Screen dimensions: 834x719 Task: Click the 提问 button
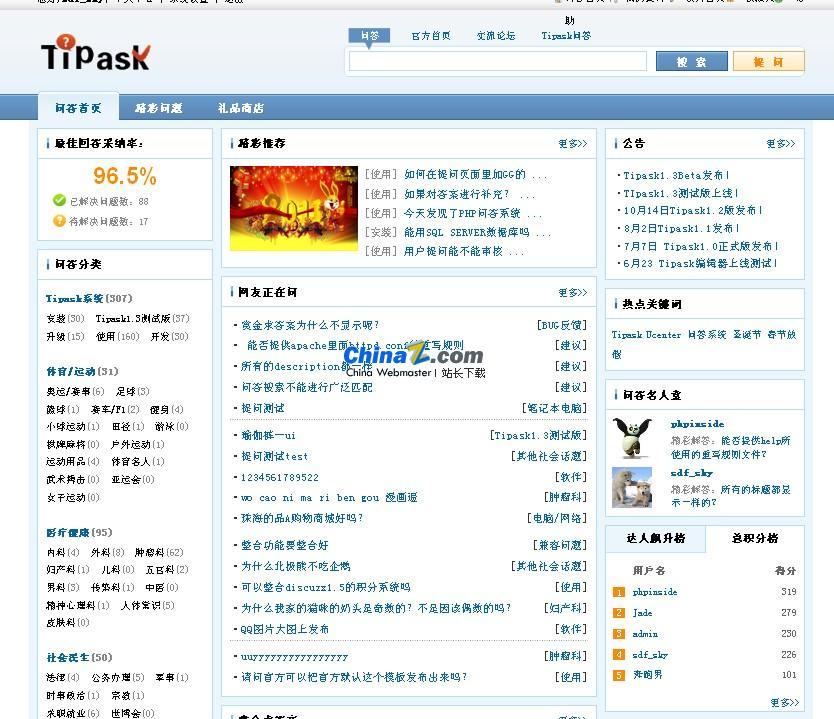pyautogui.click(x=768, y=61)
